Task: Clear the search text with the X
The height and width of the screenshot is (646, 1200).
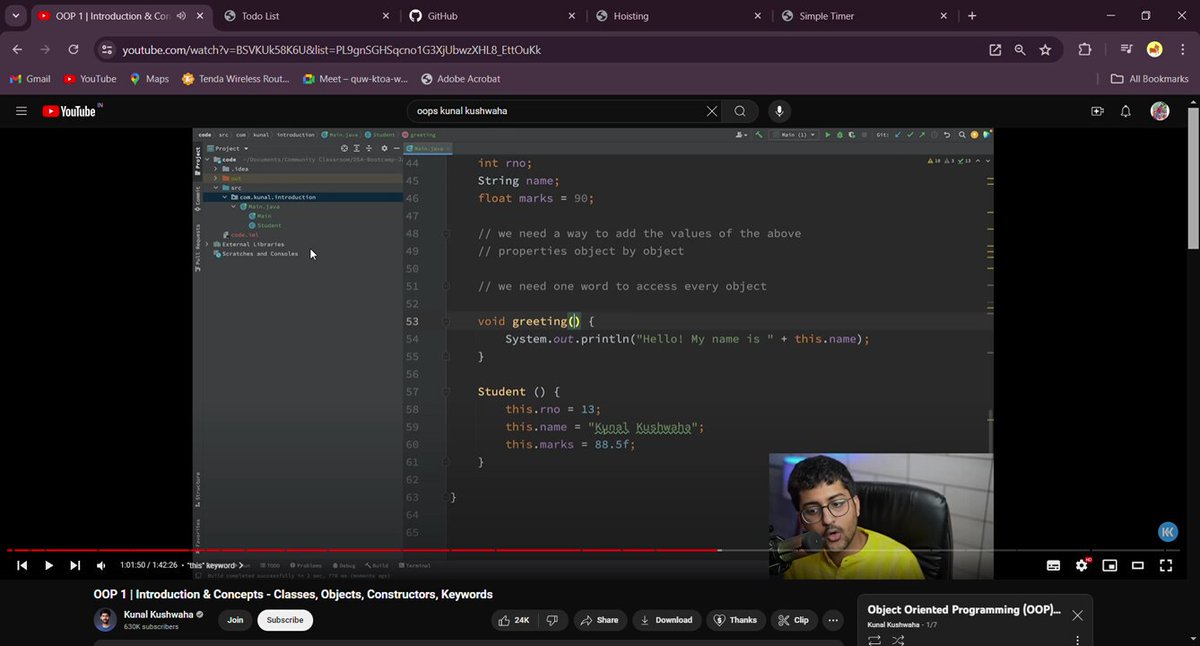Action: (712, 111)
